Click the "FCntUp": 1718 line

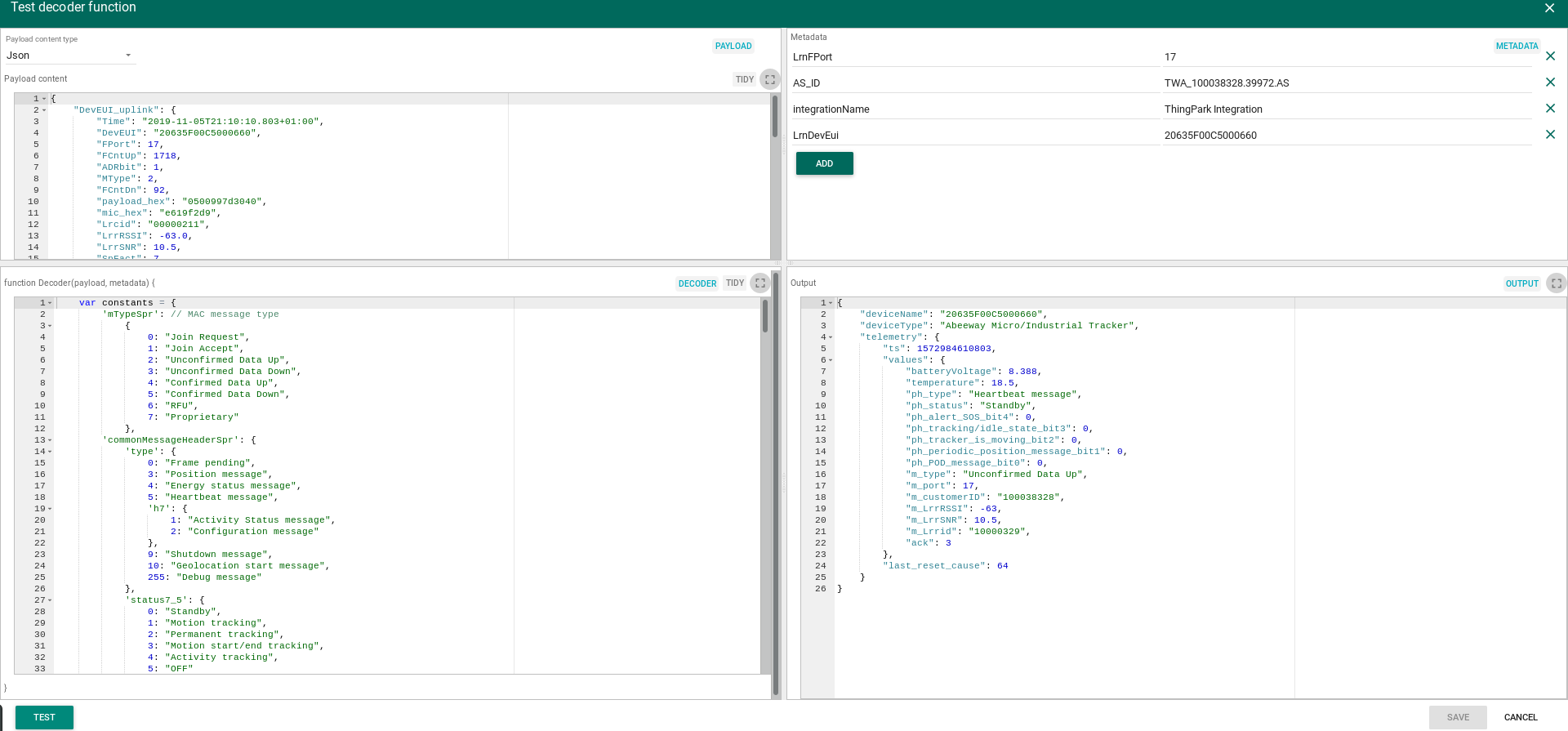(x=139, y=156)
